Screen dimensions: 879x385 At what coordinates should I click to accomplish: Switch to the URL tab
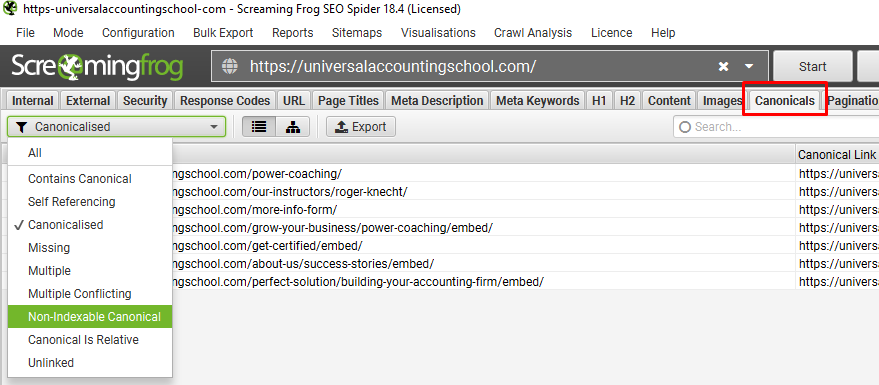294,100
